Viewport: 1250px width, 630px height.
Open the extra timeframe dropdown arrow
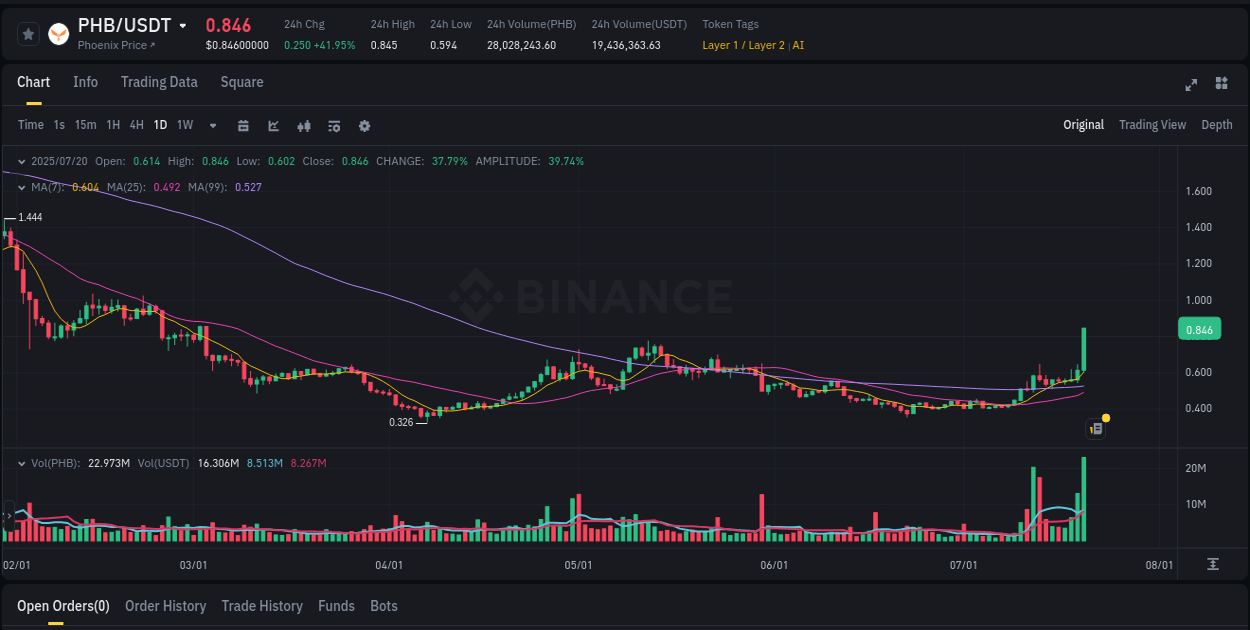coord(212,126)
